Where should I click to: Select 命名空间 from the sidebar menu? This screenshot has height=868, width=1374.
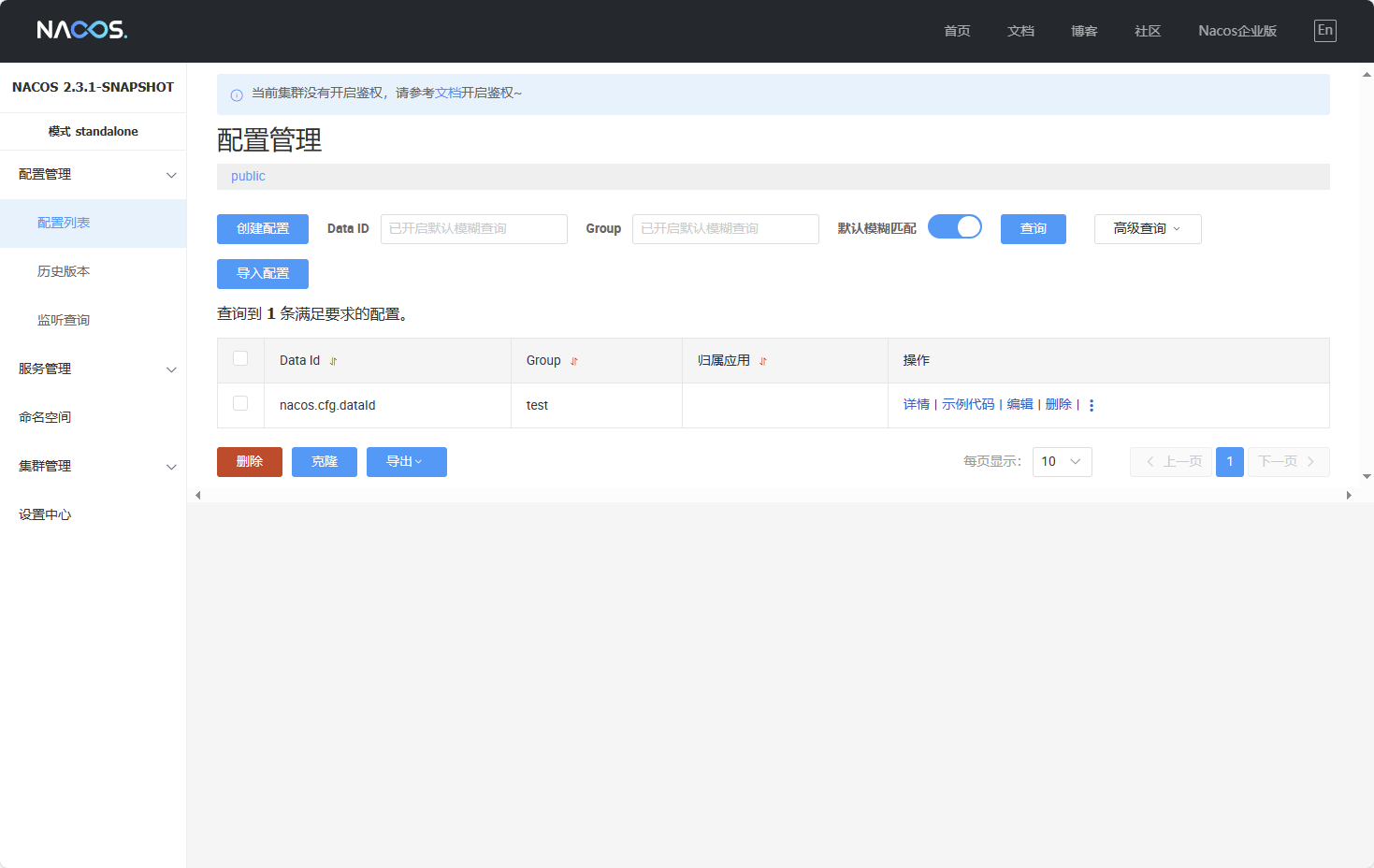tap(45, 417)
